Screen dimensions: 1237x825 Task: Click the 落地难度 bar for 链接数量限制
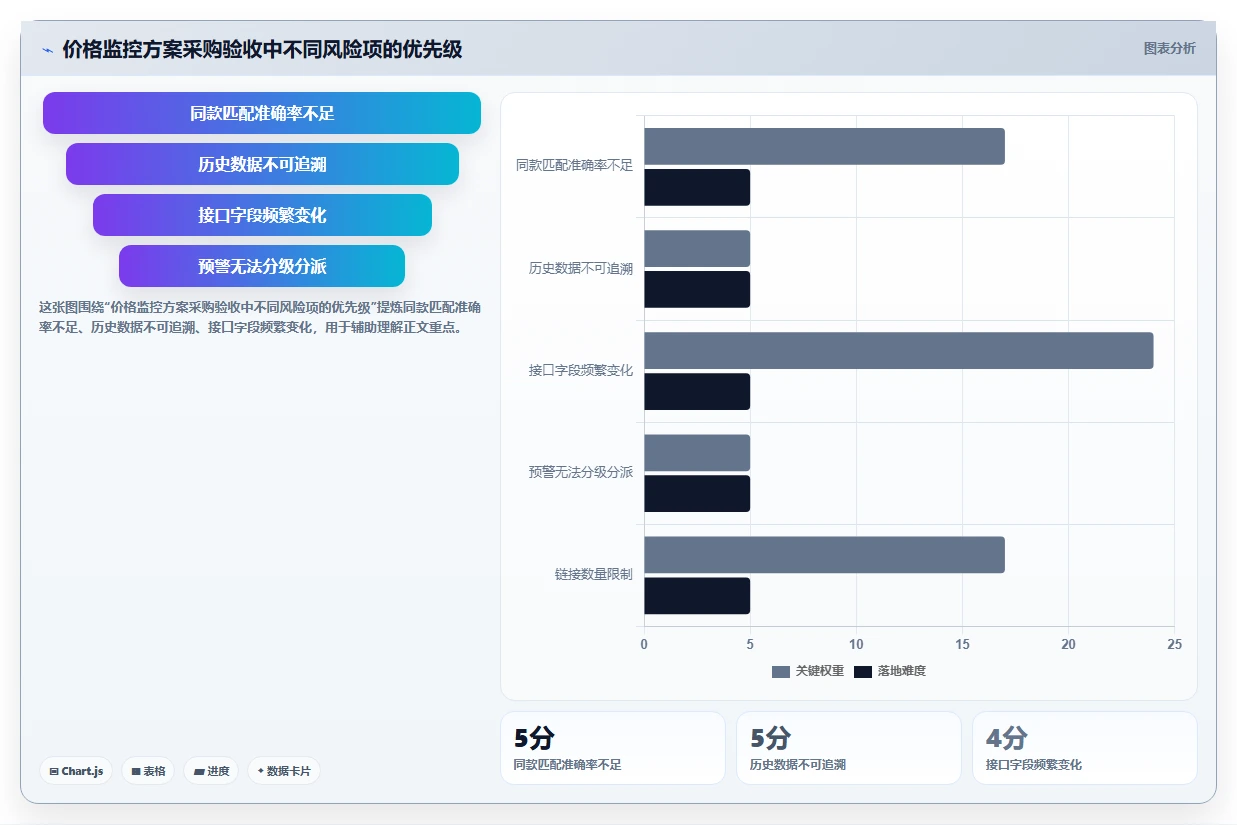click(x=697, y=595)
